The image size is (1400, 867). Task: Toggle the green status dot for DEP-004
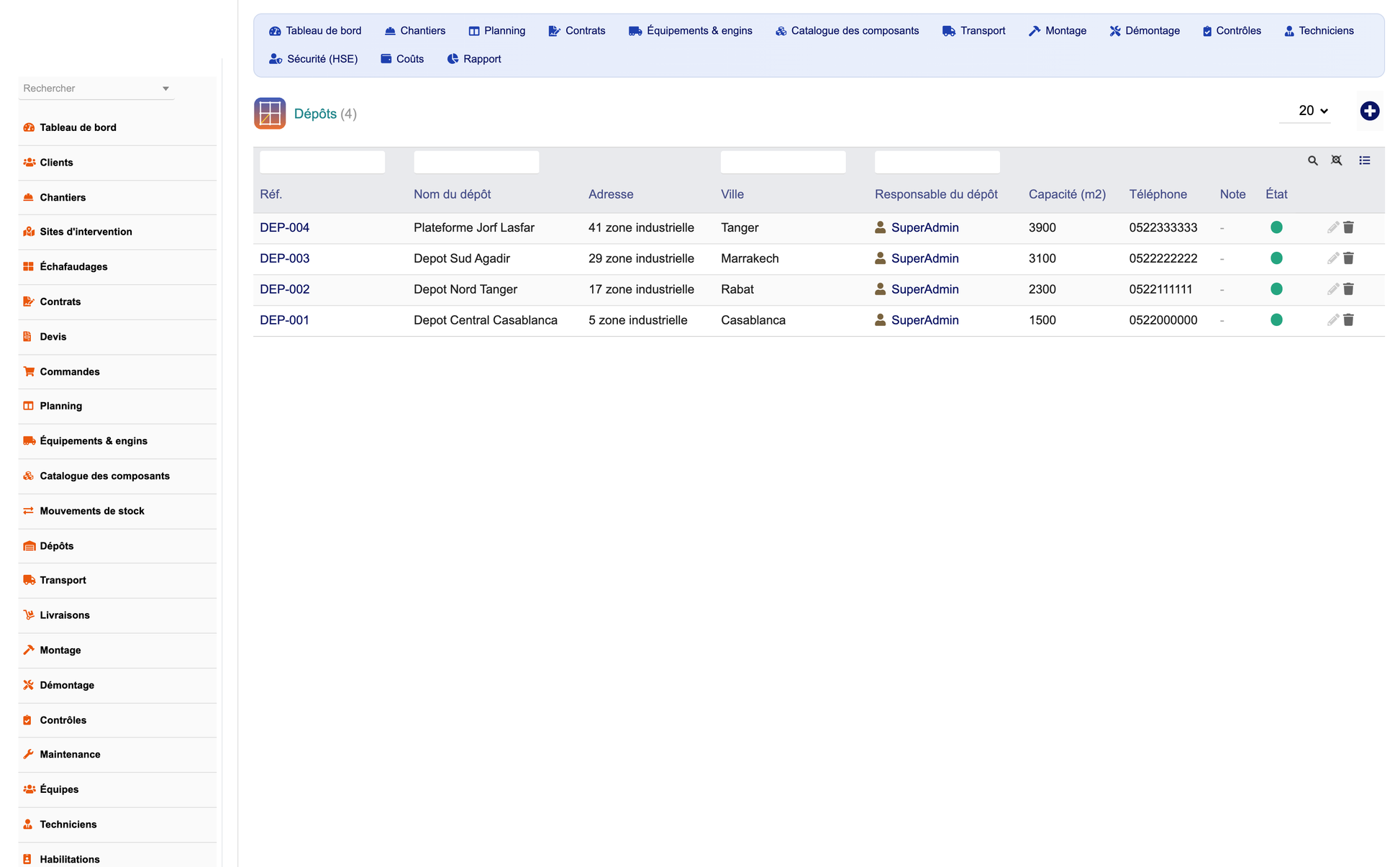[x=1276, y=227]
